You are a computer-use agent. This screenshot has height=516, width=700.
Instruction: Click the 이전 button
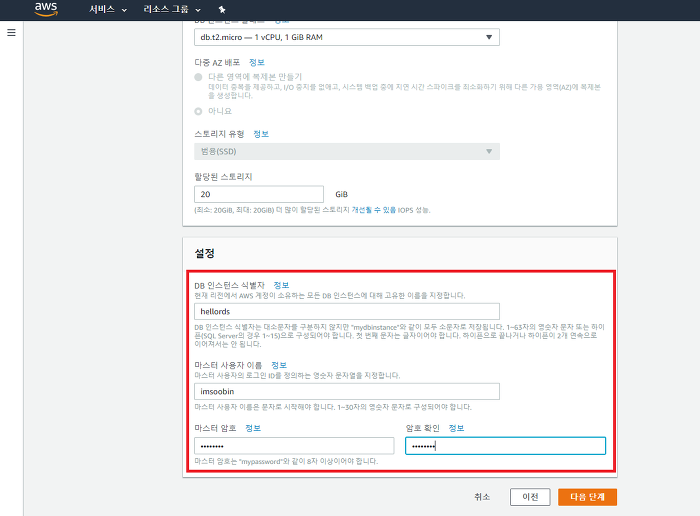coord(530,497)
